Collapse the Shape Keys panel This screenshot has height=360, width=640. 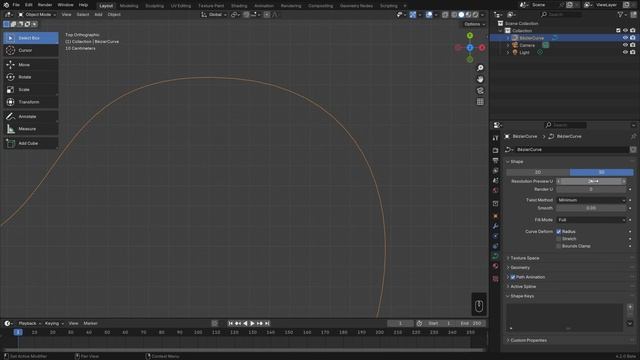[x=522, y=296]
